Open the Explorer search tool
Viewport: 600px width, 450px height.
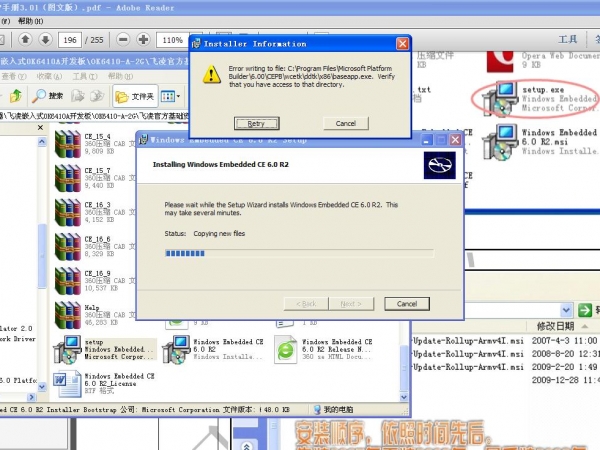pyautogui.click(x=48, y=96)
